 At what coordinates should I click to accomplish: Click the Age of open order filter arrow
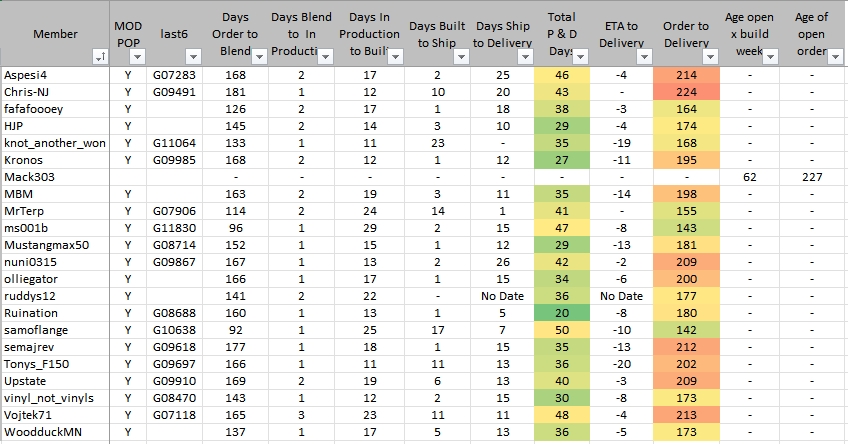838,59
